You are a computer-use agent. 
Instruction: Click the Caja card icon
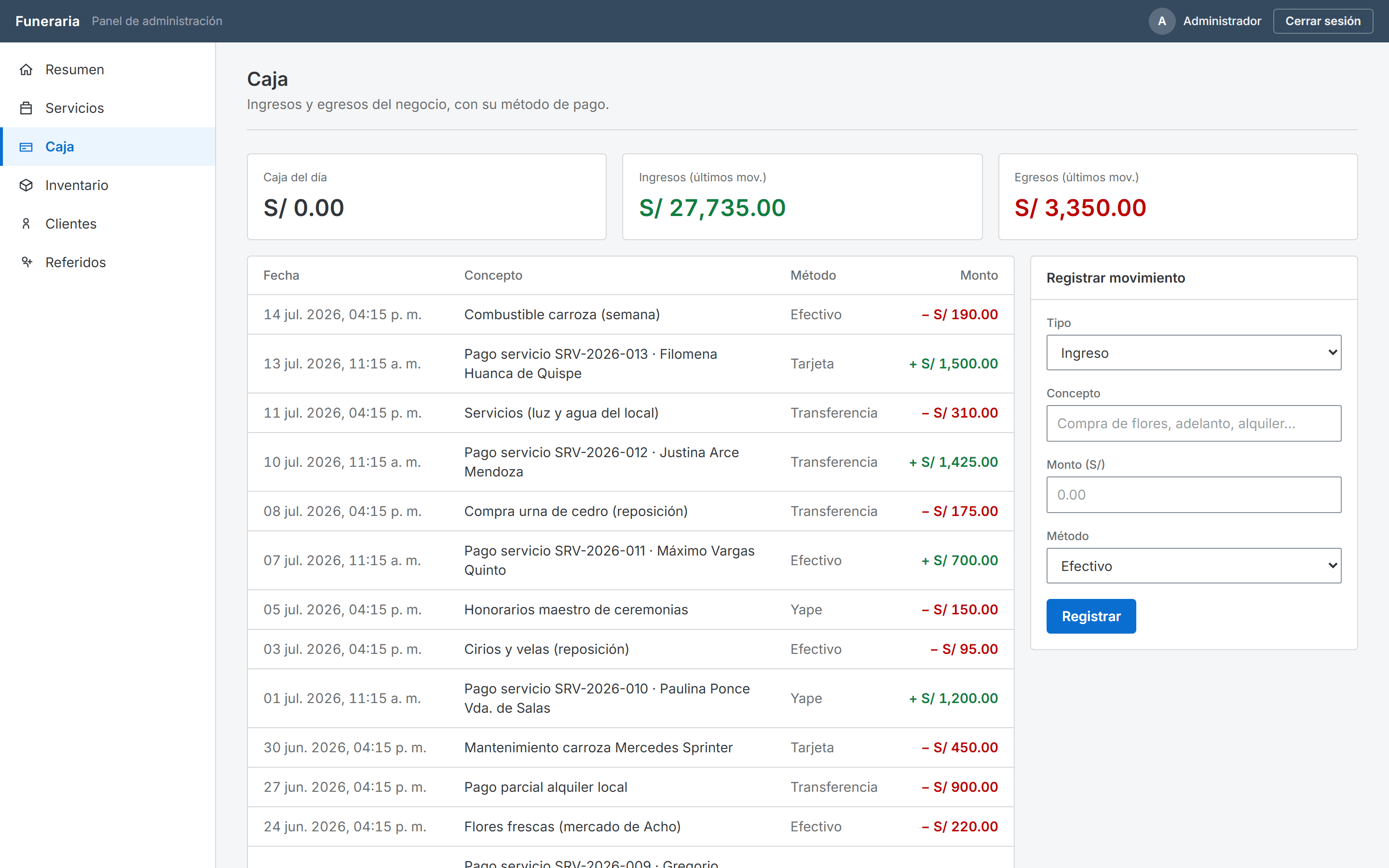[x=26, y=147]
